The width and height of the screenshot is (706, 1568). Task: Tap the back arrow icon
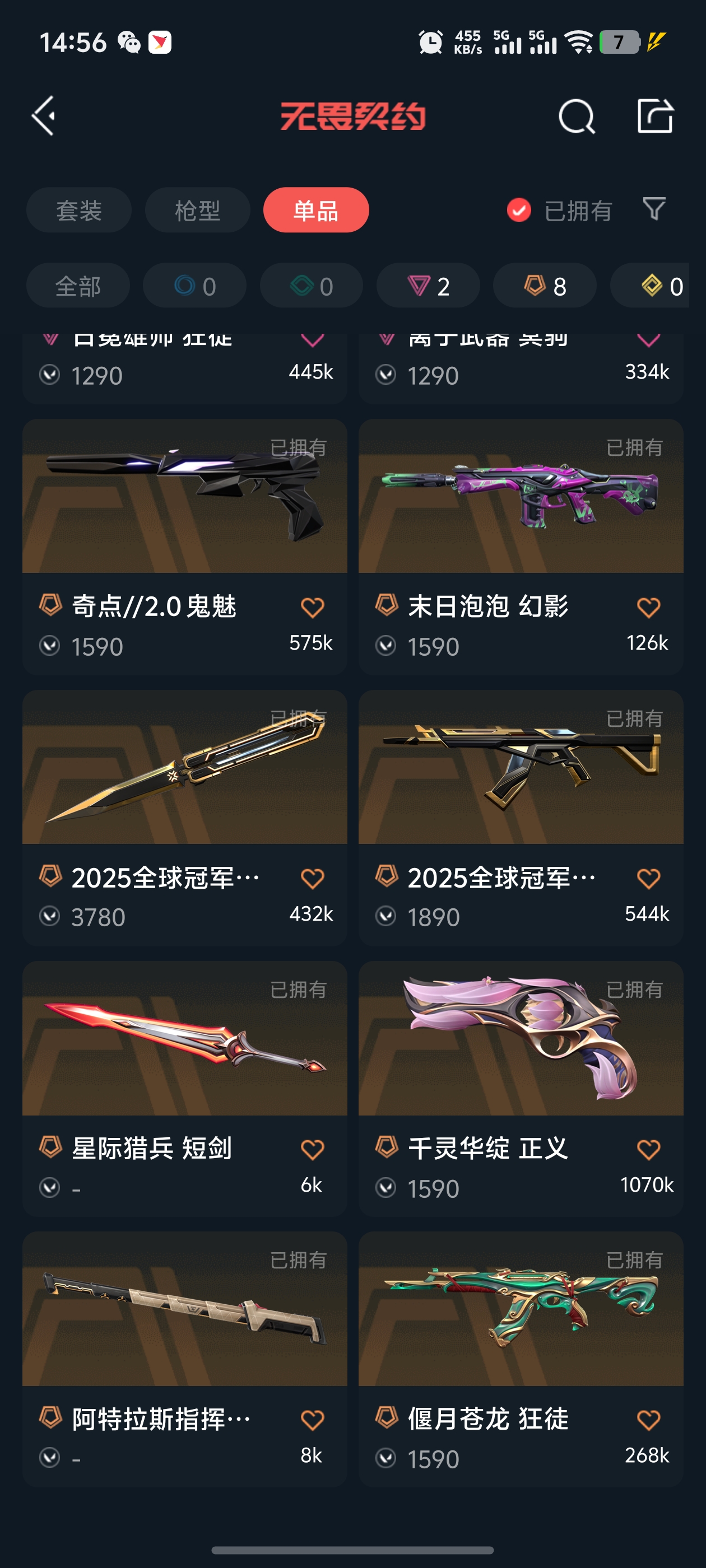(43, 116)
